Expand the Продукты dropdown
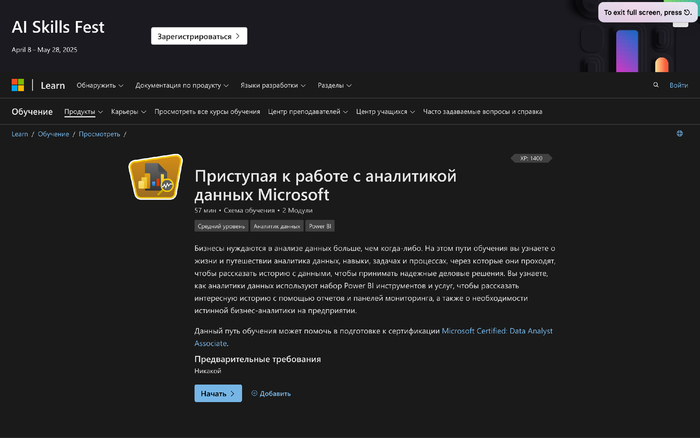This screenshot has width=700, height=438. coord(83,112)
